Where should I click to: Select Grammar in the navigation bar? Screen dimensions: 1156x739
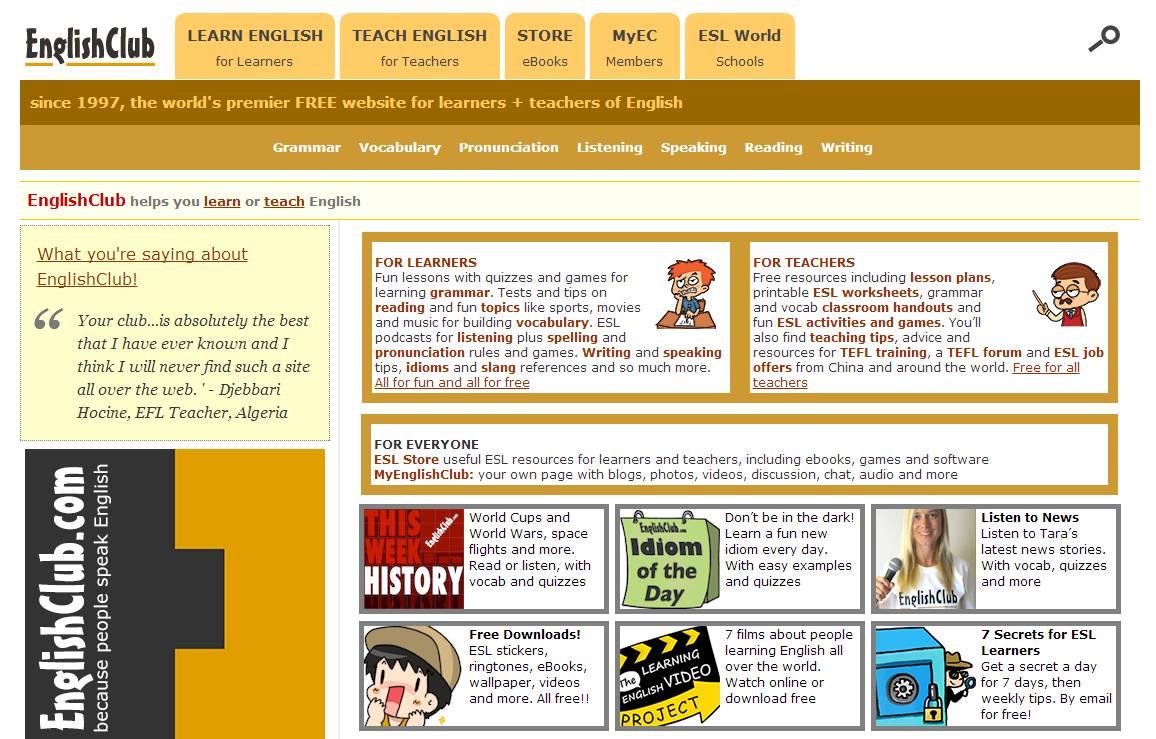point(307,147)
